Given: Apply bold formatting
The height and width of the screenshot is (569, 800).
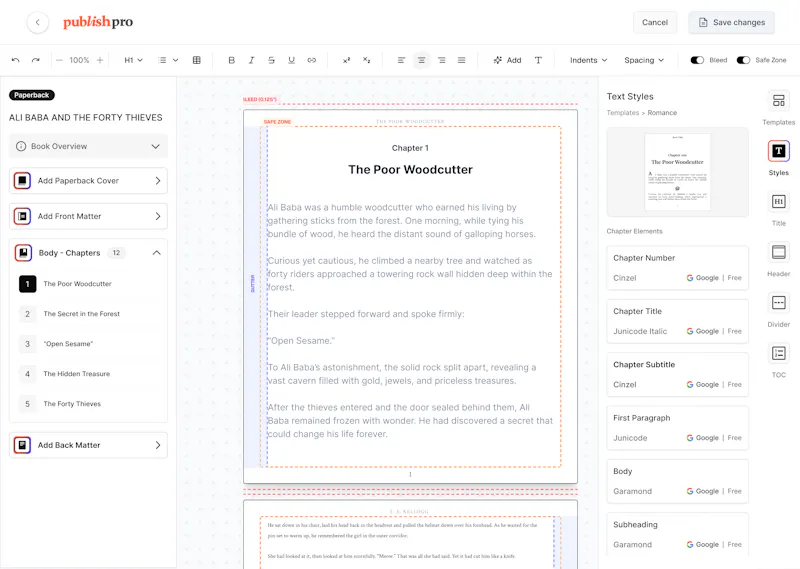Looking at the screenshot, I should [231, 60].
